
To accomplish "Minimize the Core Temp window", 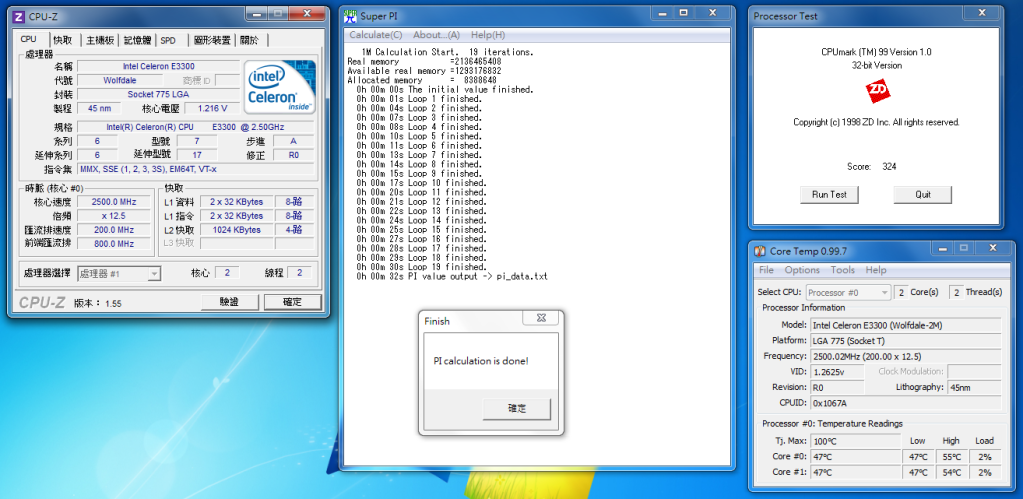I will pyautogui.click(x=943, y=247).
